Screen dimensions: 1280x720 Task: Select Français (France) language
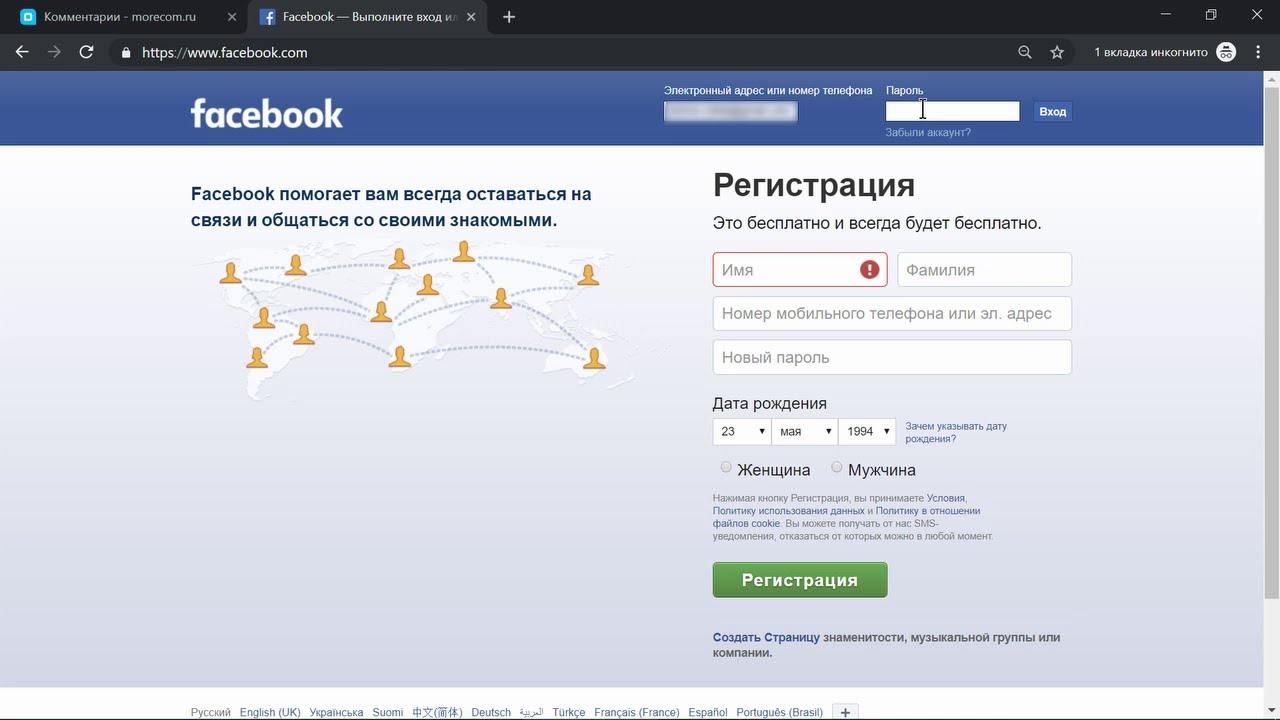coord(637,712)
